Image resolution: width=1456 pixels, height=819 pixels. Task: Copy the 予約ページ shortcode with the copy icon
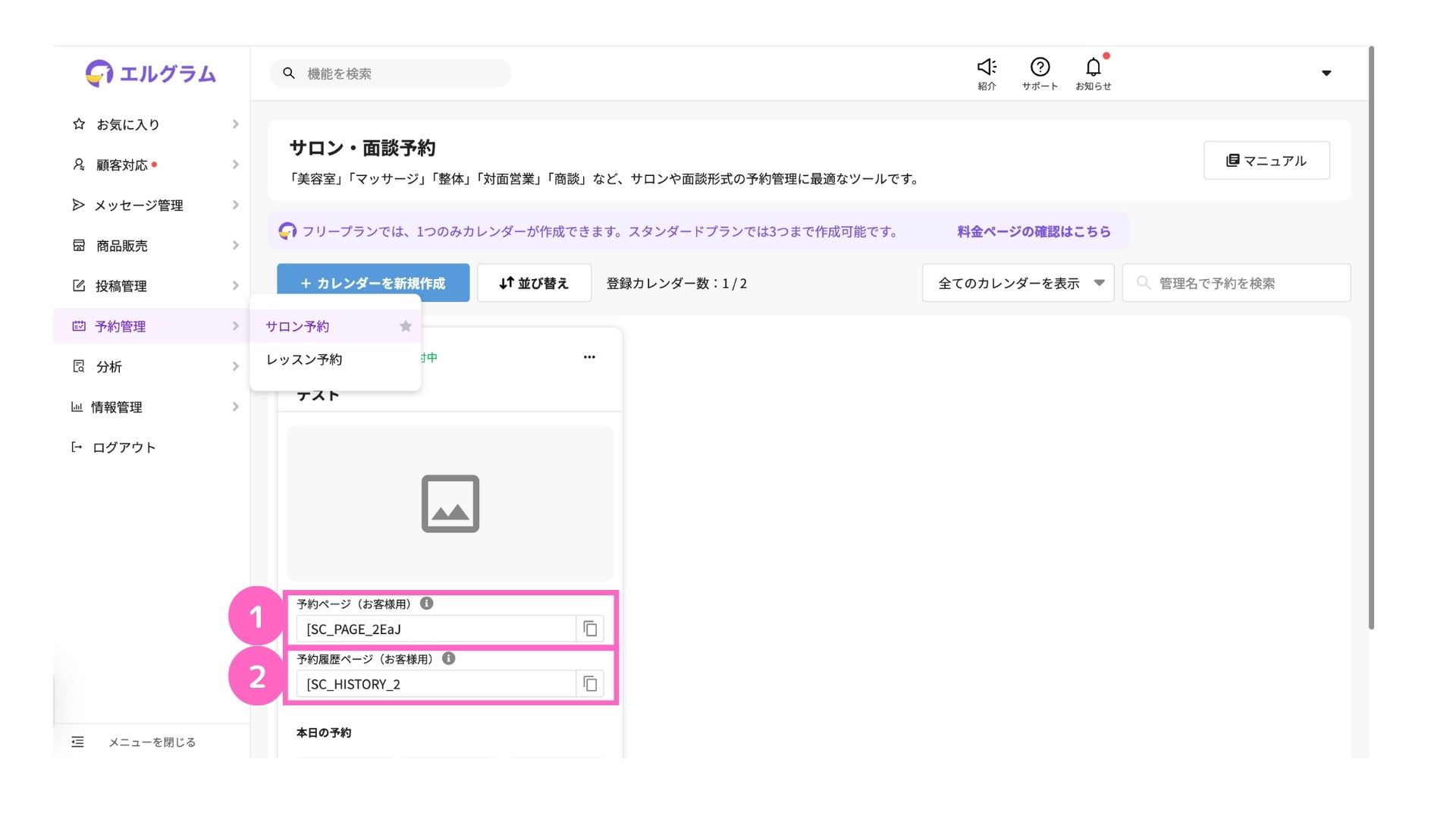pyautogui.click(x=590, y=629)
